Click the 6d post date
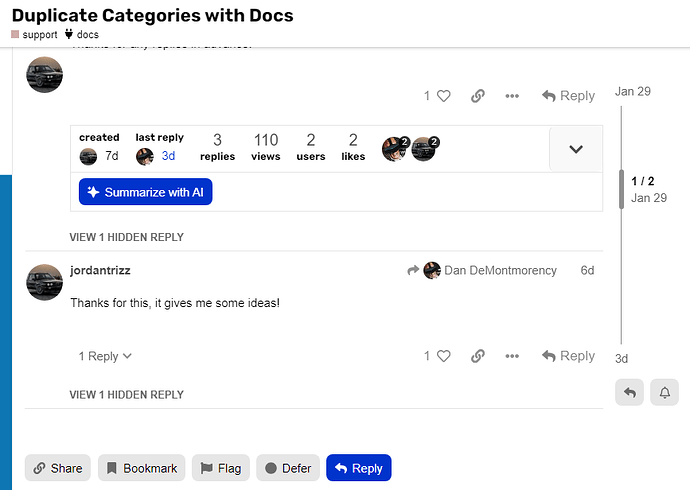The width and height of the screenshot is (690, 490). [587, 270]
